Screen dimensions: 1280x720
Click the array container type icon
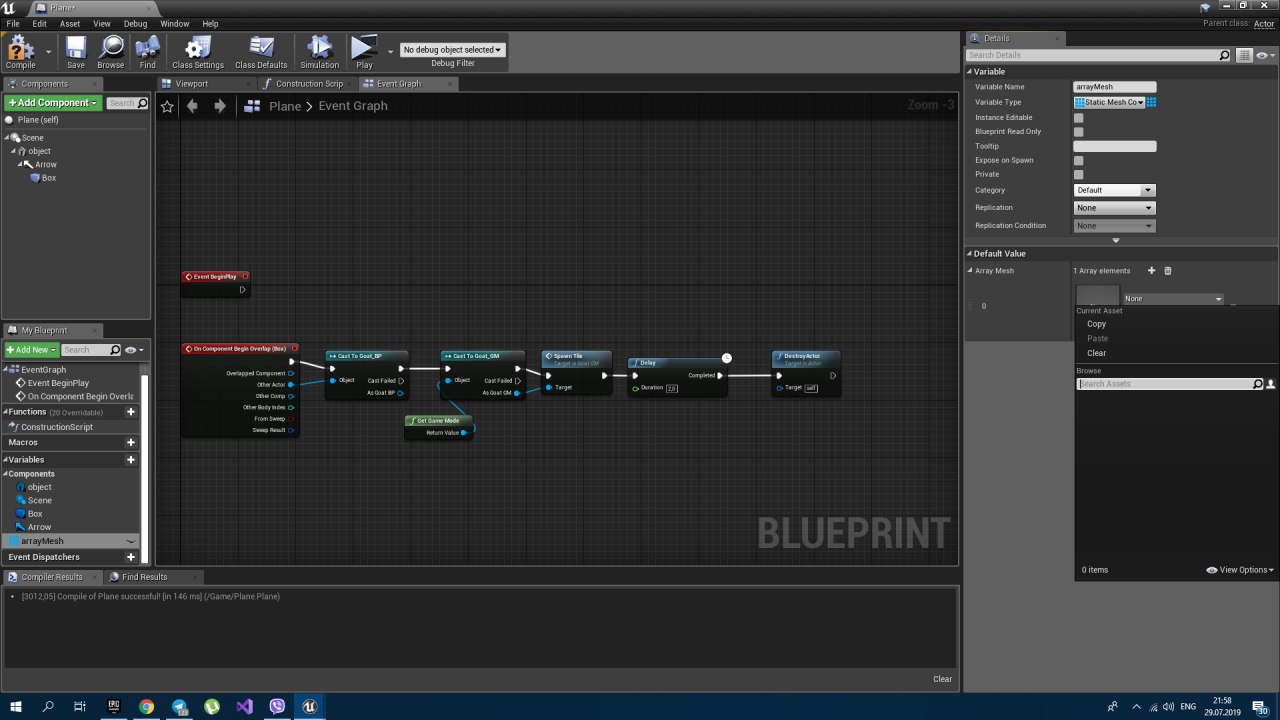point(1152,102)
